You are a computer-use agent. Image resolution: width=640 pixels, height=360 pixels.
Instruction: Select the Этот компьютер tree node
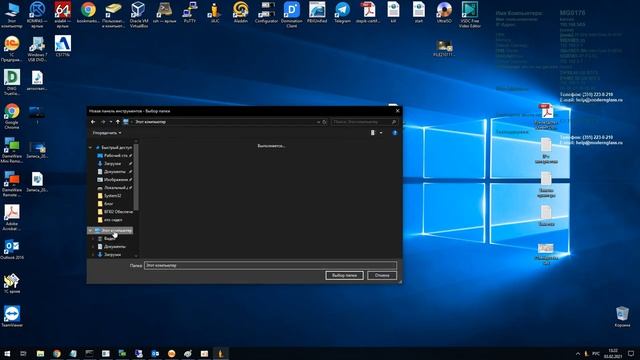113,230
